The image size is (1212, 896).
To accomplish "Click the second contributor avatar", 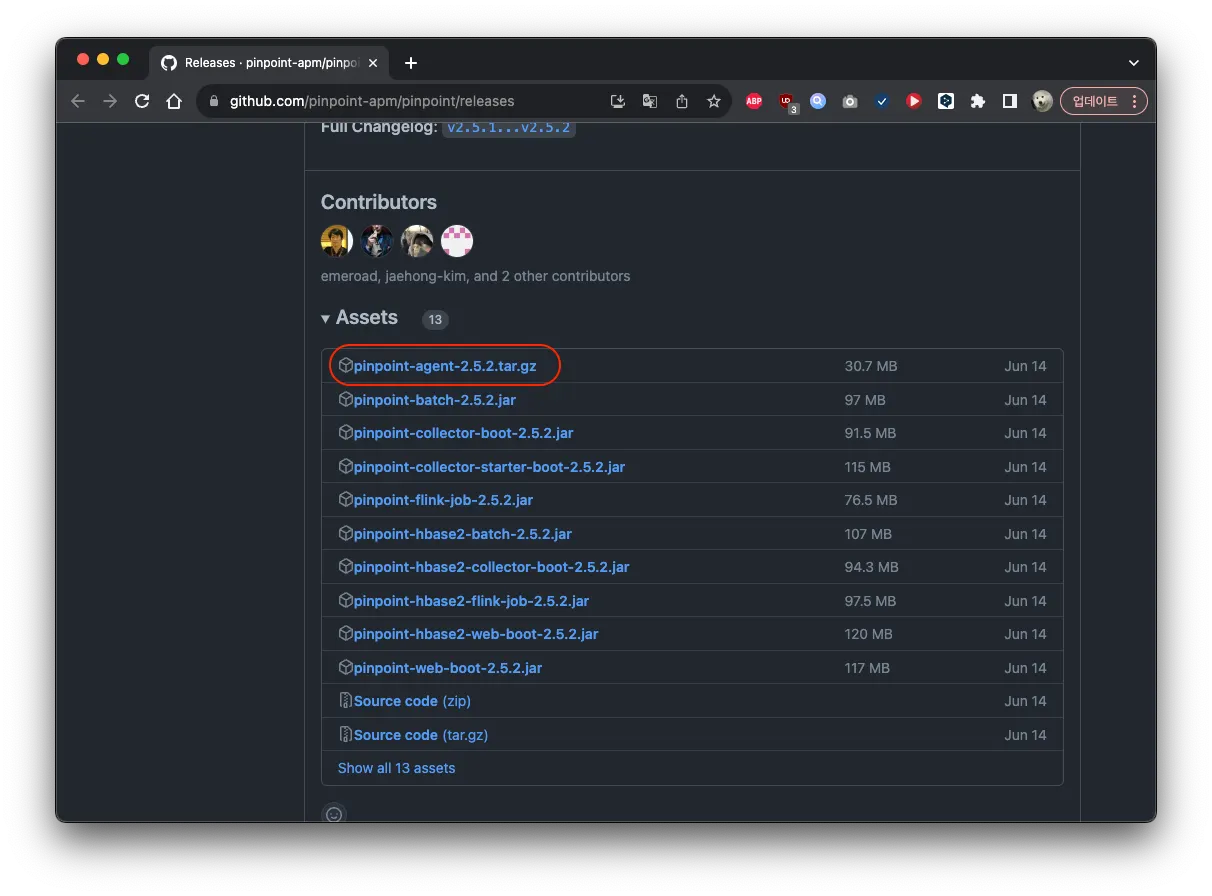I will (377, 241).
